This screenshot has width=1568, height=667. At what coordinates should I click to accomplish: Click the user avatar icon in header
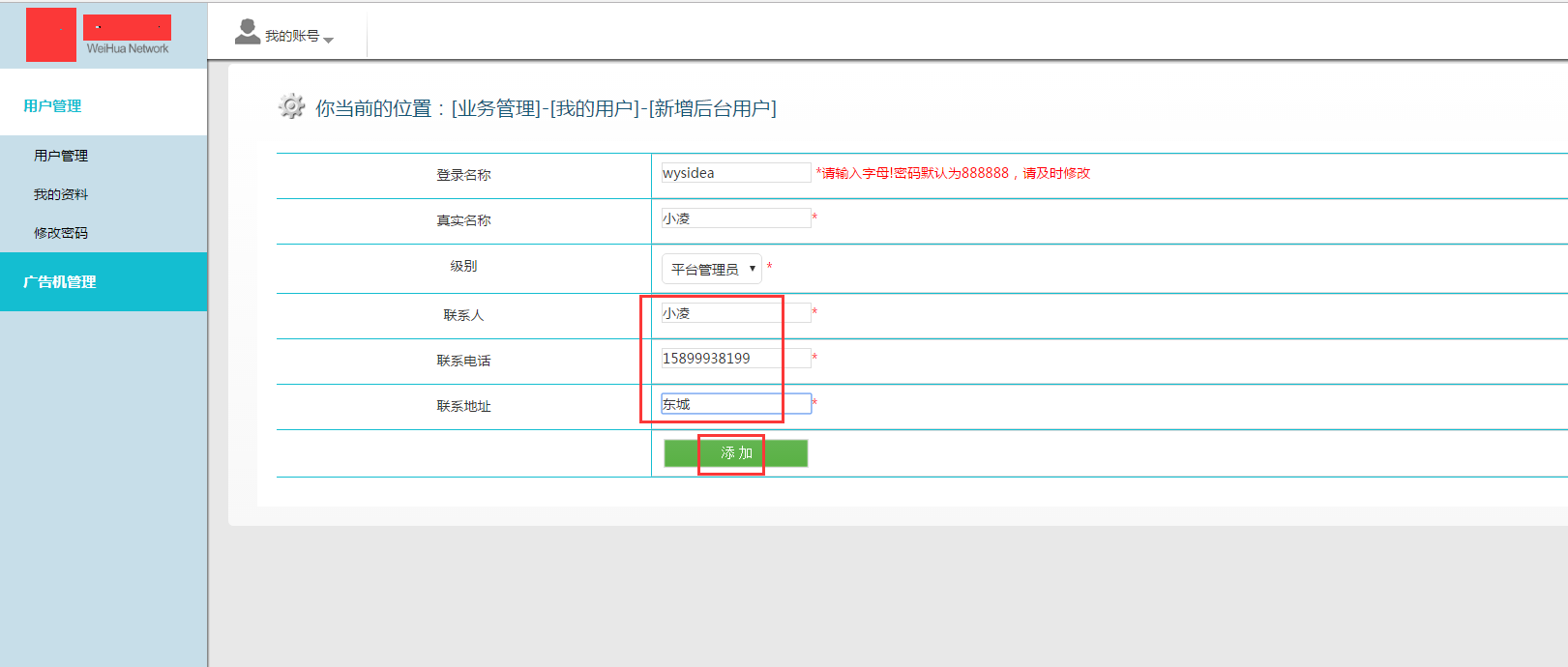point(248,33)
